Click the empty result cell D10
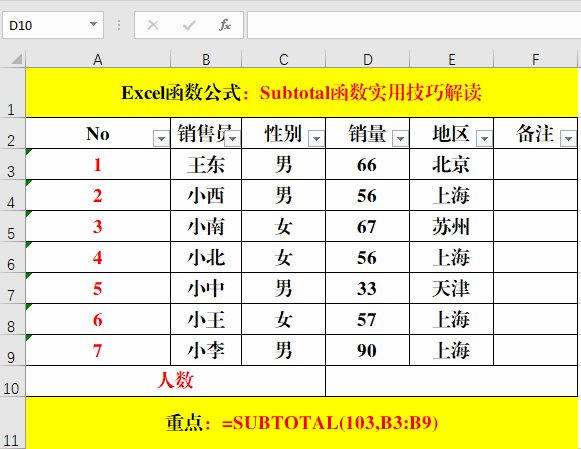This screenshot has height=449, width=581. point(452,381)
